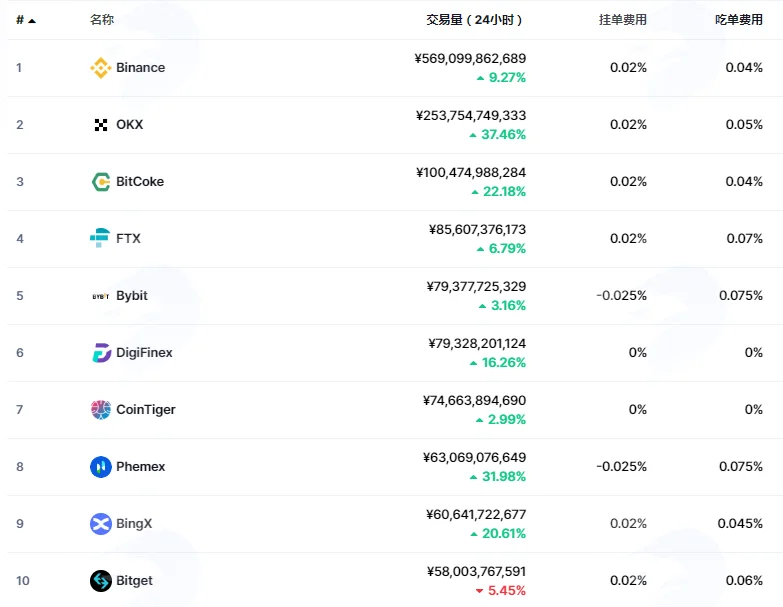
Task: Click the Phemex logo icon
Action: (100, 467)
